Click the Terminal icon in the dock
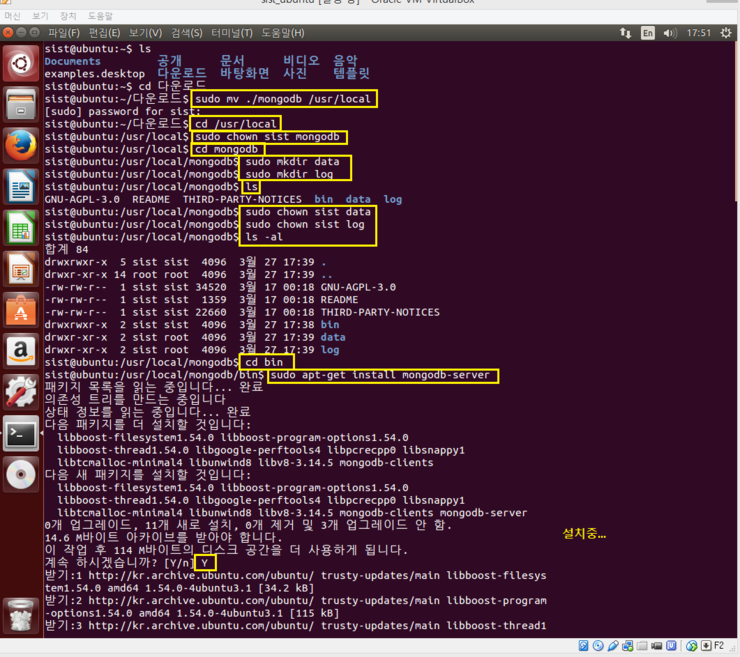Viewport: 740px width, 657px height. click(21, 433)
